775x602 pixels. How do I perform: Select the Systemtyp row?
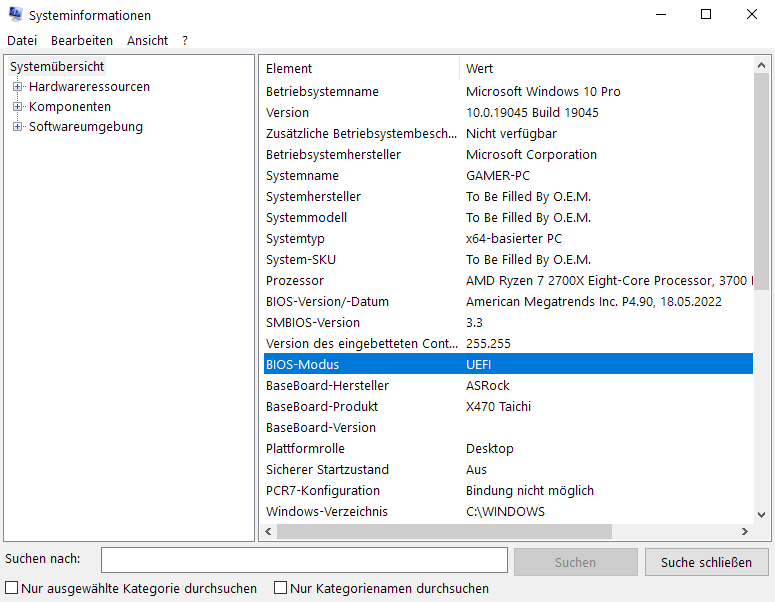click(x=508, y=238)
